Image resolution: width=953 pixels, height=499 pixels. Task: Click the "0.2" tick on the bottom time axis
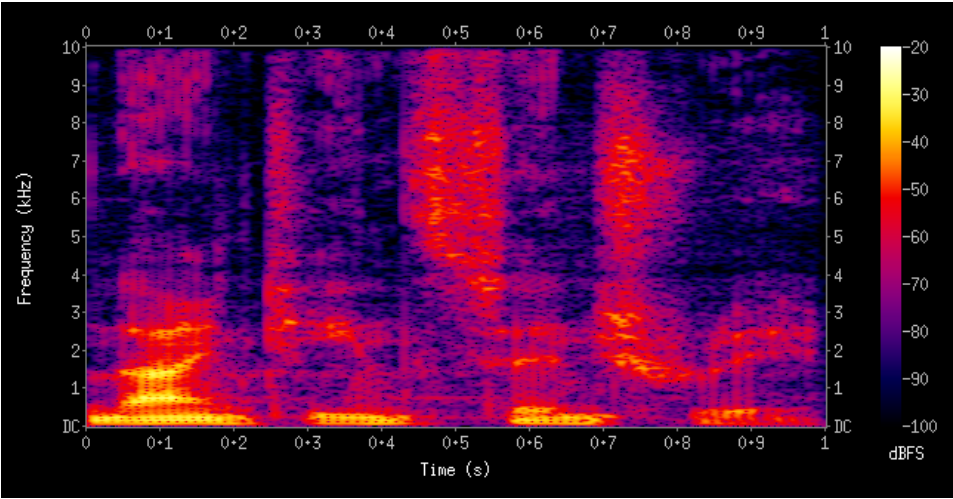point(233,444)
